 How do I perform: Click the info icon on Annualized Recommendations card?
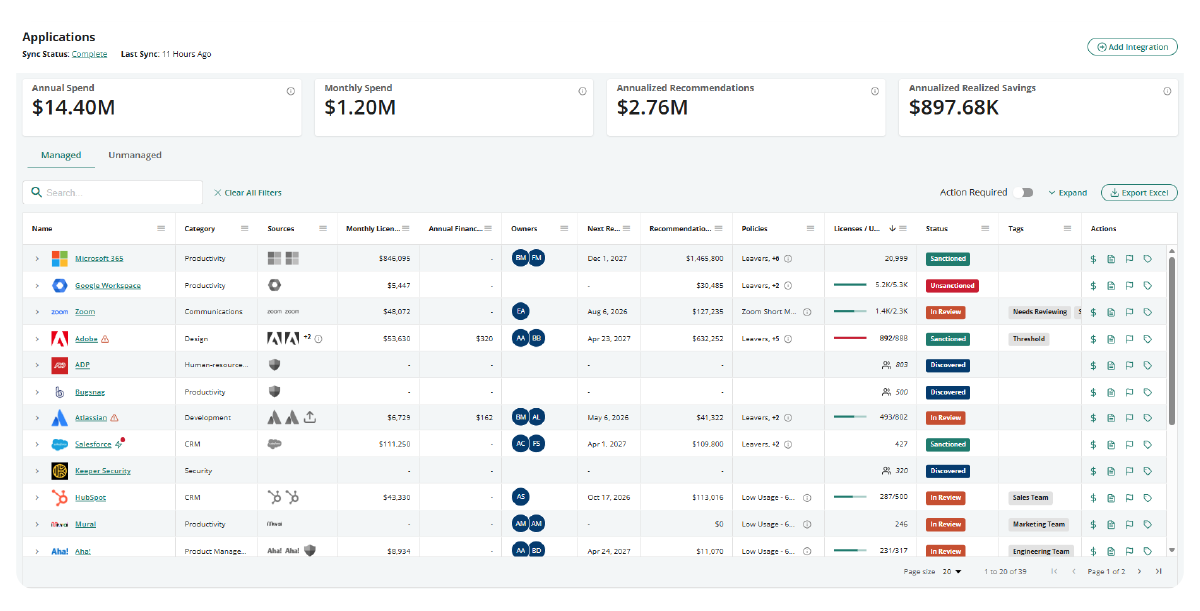[874, 91]
